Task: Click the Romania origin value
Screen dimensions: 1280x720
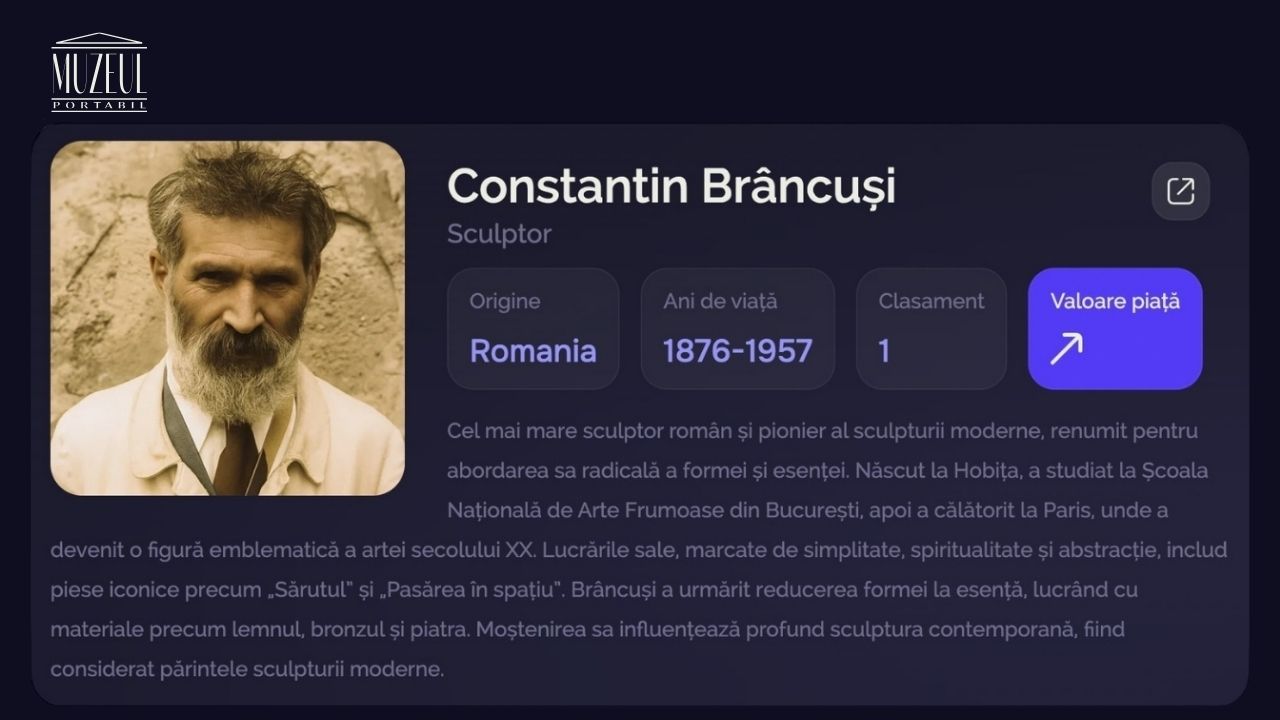Action: pyautogui.click(x=533, y=351)
